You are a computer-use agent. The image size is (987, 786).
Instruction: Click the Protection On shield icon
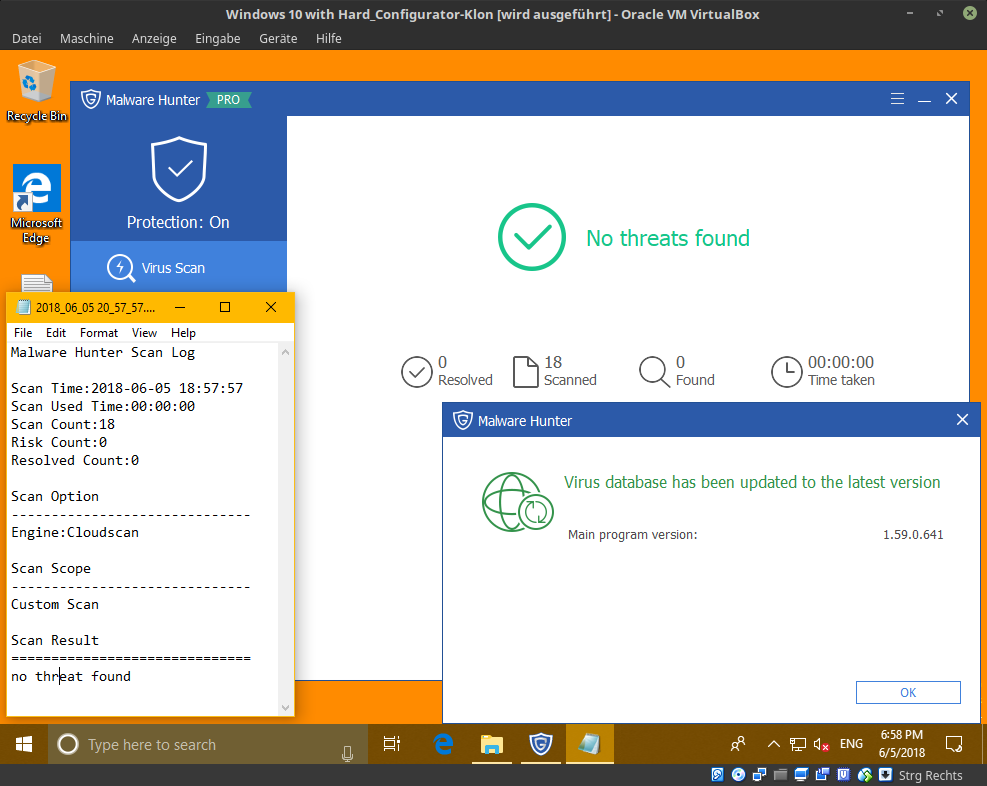pyautogui.click(x=179, y=169)
